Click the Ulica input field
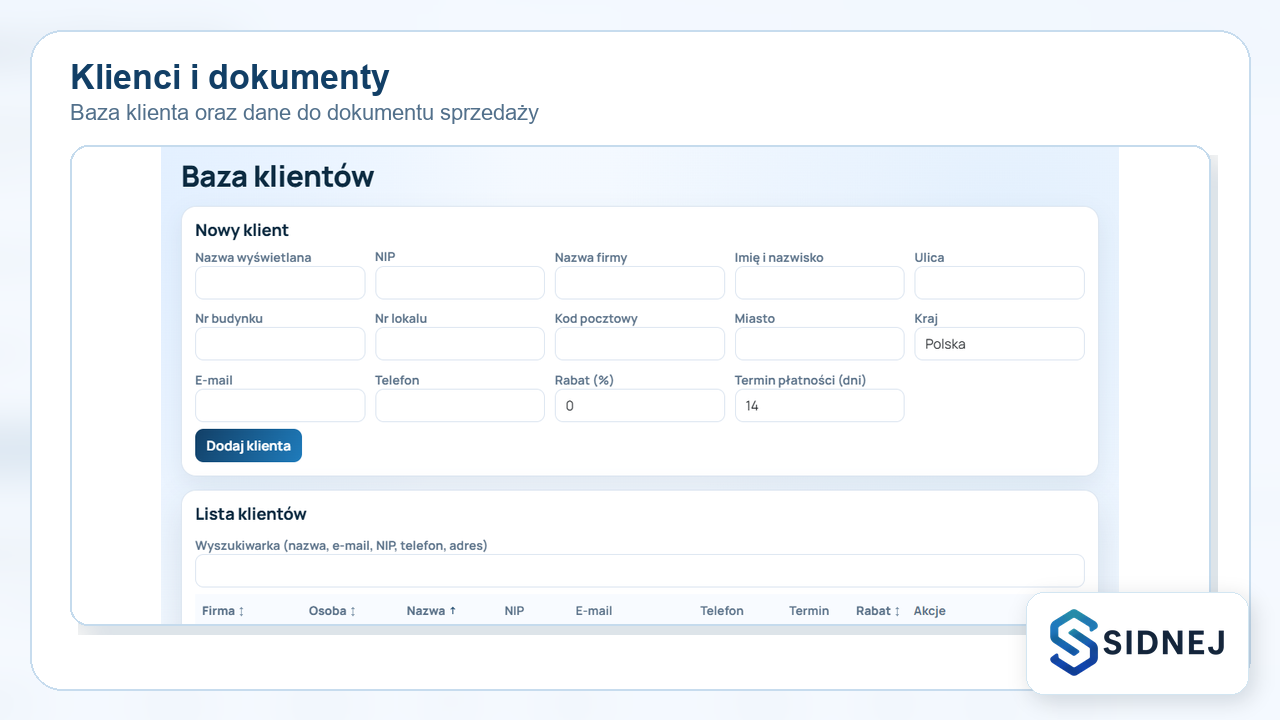Screen dimensions: 1280x720 (1000, 283)
